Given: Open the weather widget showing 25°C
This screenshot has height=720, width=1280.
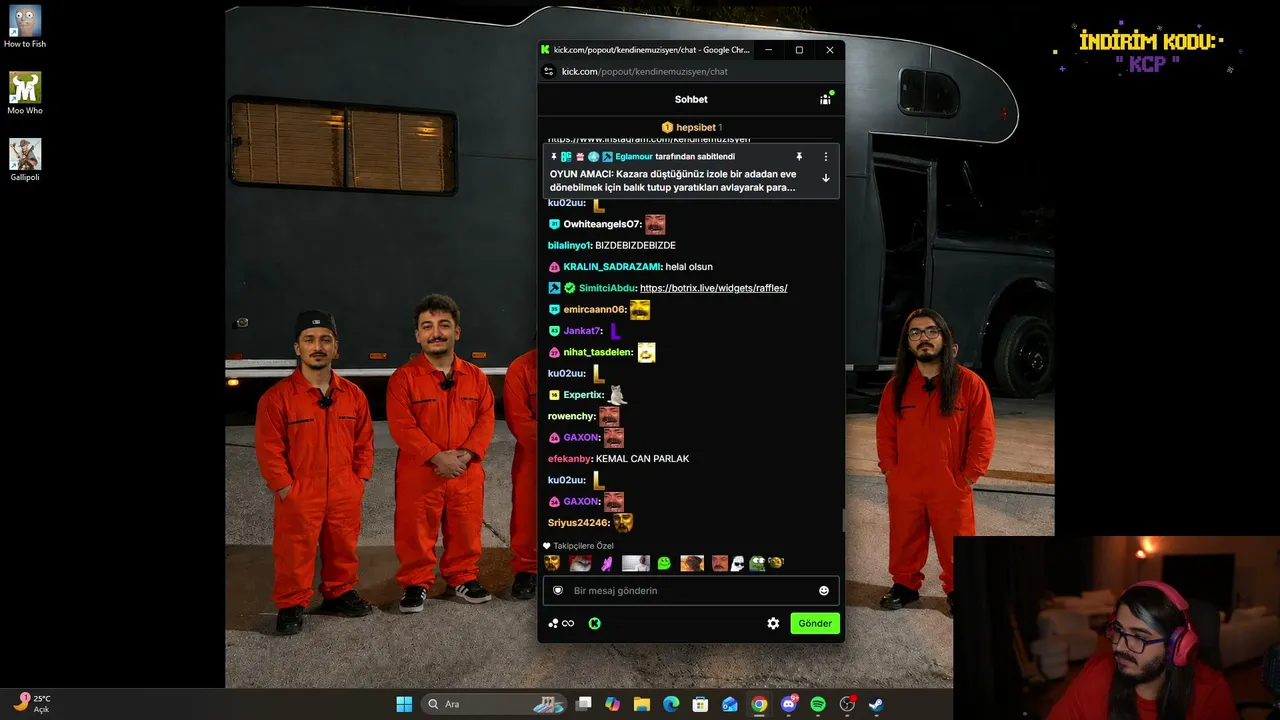Looking at the screenshot, I should point(32,704).
